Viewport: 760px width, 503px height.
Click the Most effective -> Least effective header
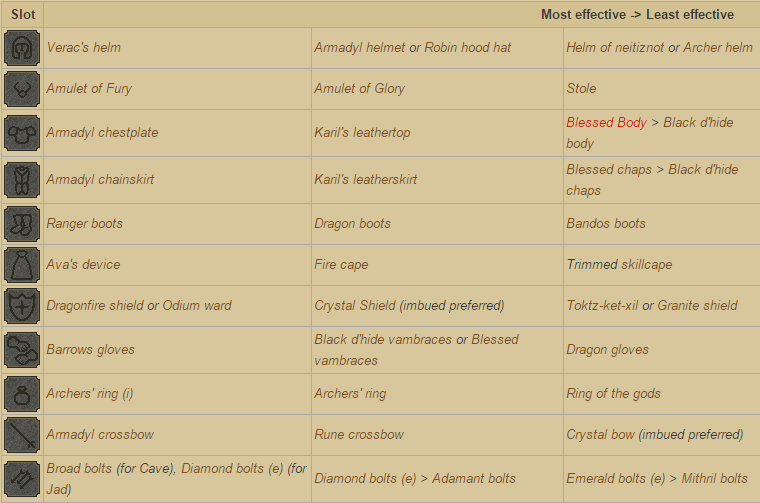tap(637, 15)
